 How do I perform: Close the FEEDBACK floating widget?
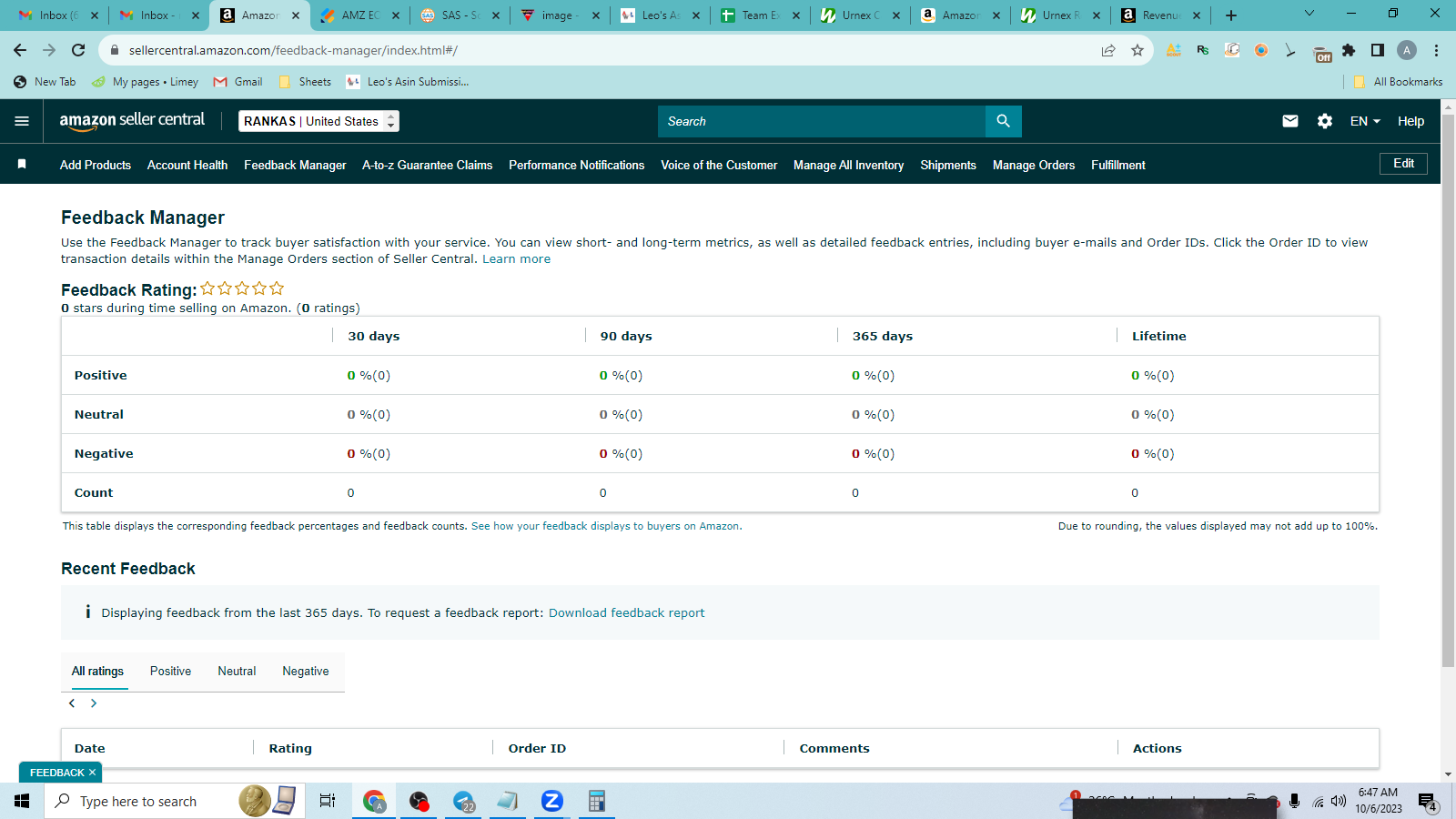92,773
